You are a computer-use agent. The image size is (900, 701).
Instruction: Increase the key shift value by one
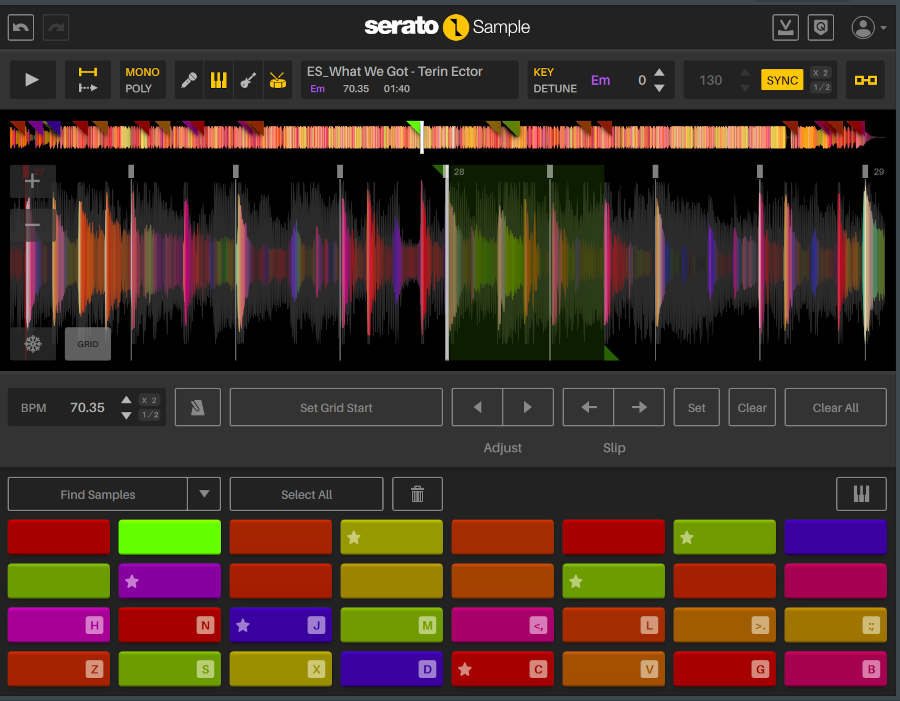[x=659, y=73]
